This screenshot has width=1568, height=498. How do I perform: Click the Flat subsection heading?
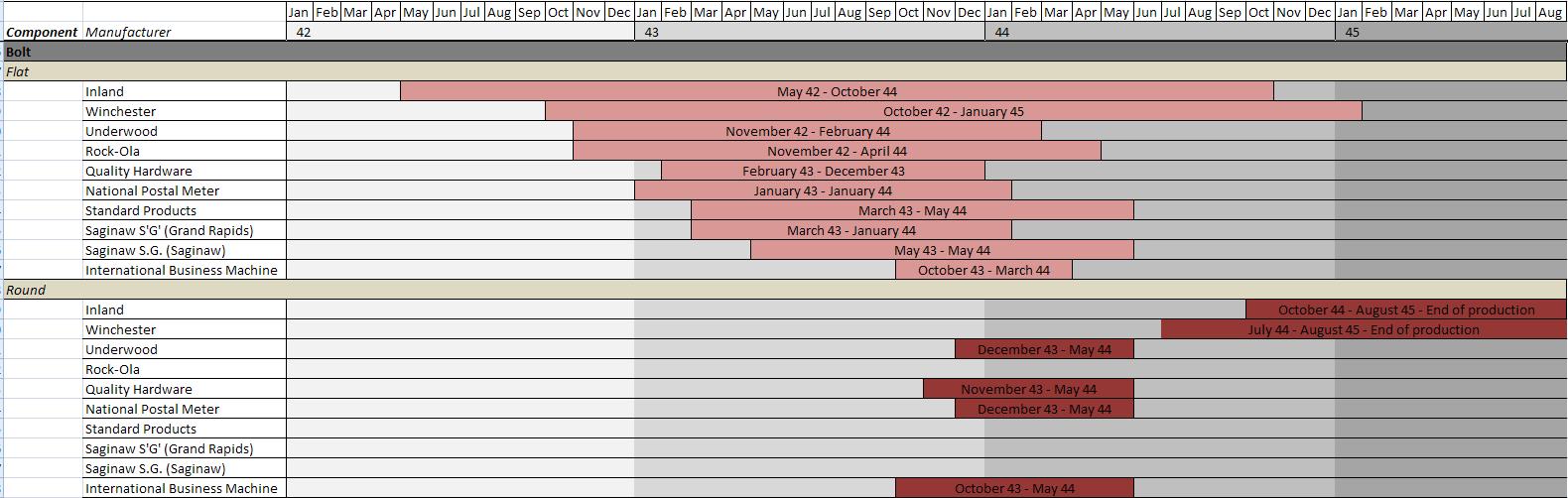[x=784, y=71]
